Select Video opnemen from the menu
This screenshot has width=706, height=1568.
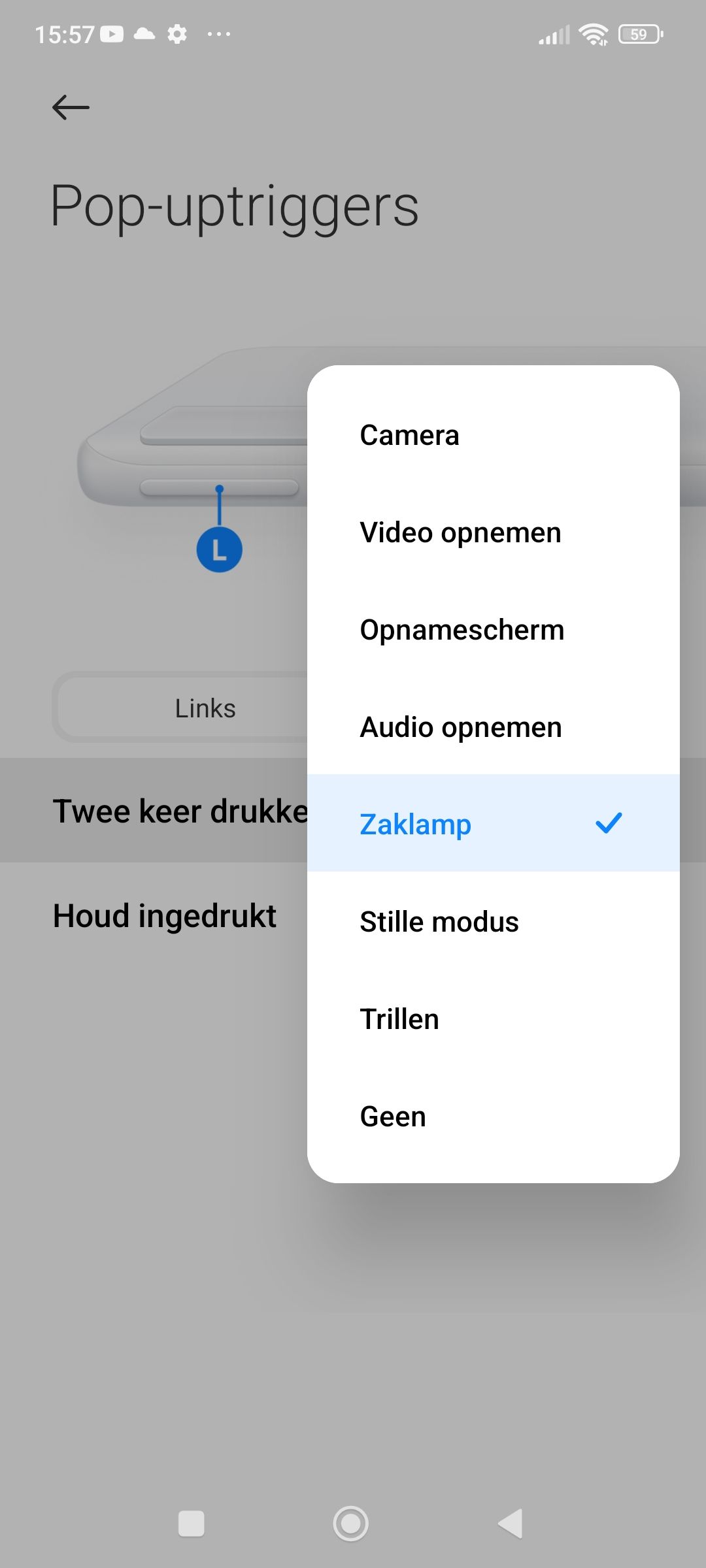[494, 532]
